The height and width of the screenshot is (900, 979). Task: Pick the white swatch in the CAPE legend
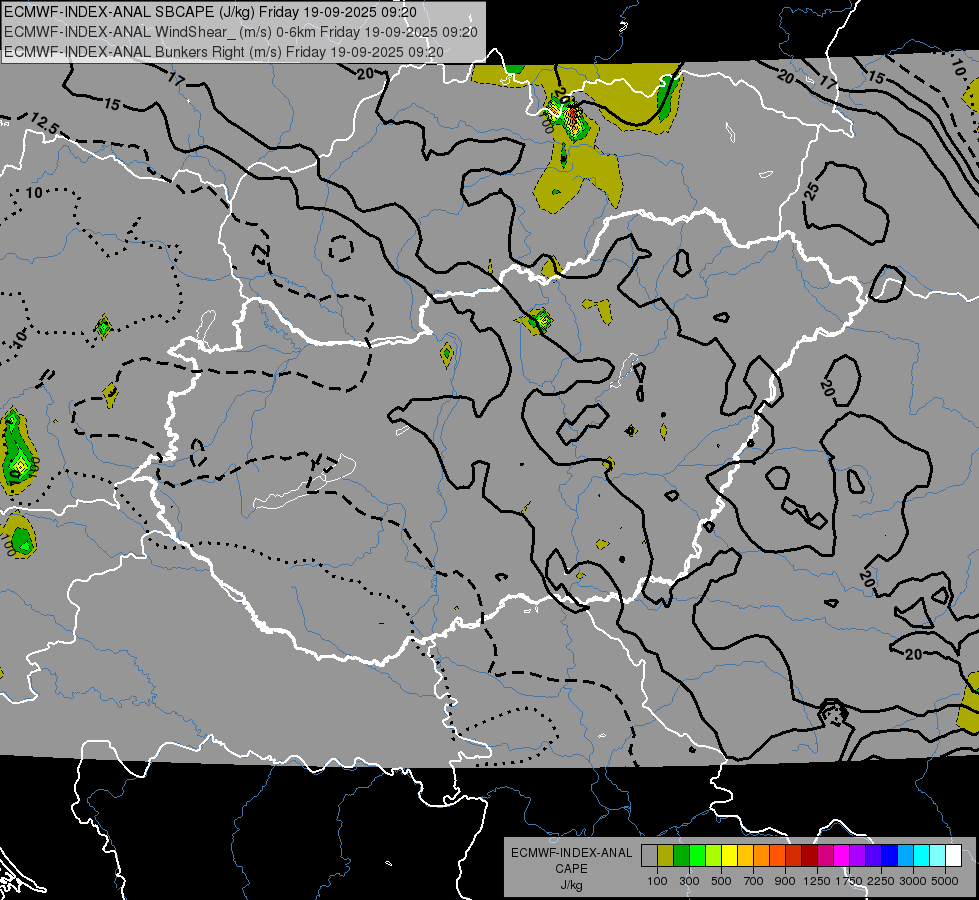click(954, 856)
